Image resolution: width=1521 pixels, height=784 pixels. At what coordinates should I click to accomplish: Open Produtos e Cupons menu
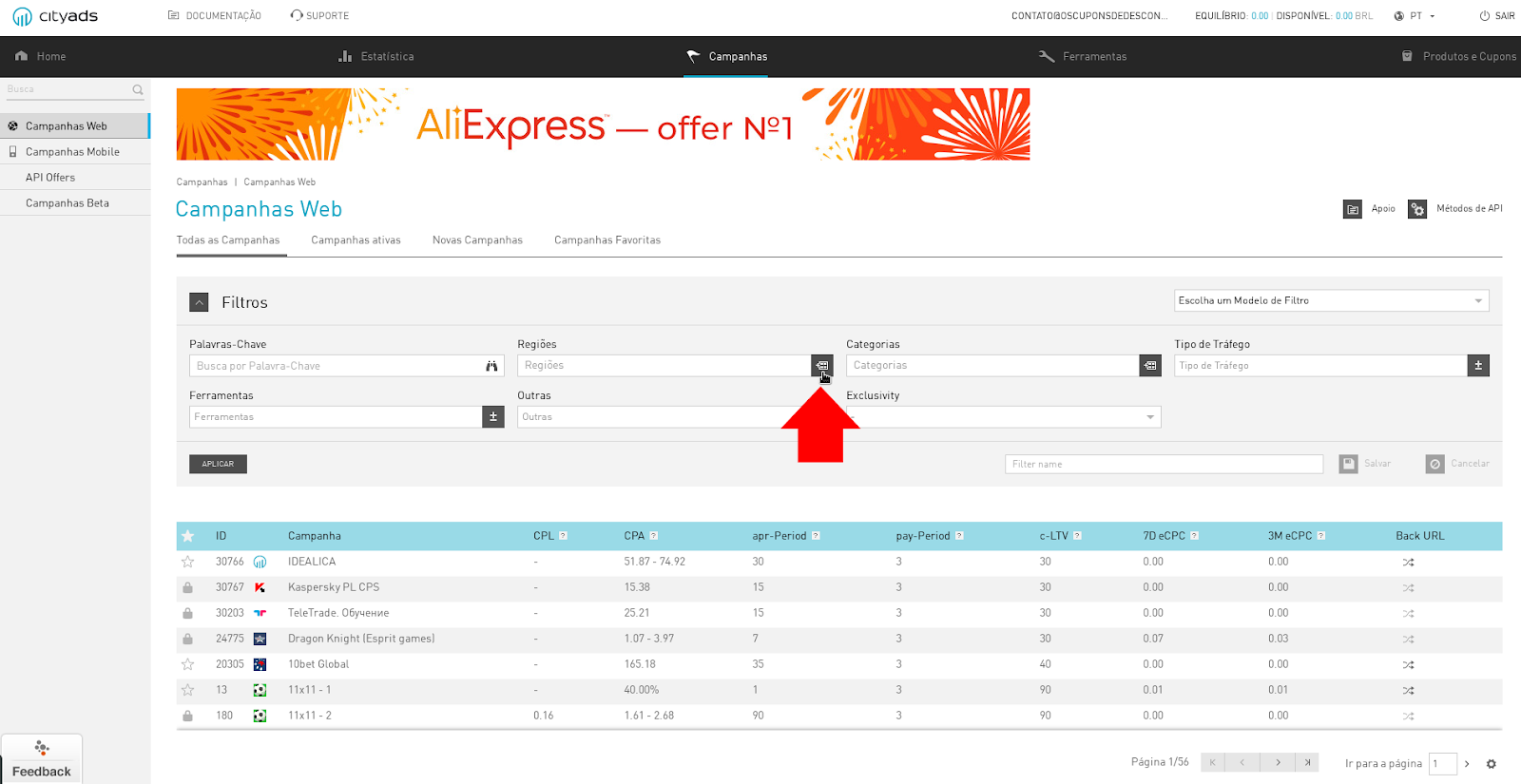[x=1459, y=56]
